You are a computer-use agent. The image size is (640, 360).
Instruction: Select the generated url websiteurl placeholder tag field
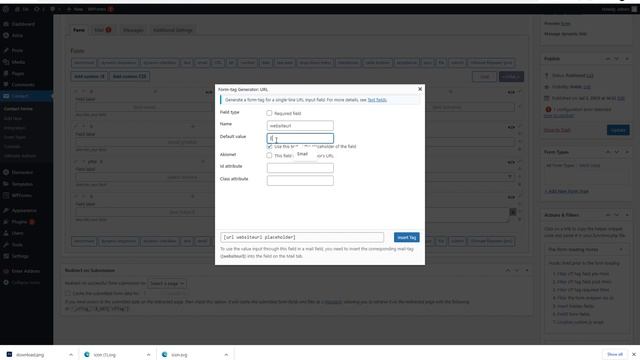302,237
